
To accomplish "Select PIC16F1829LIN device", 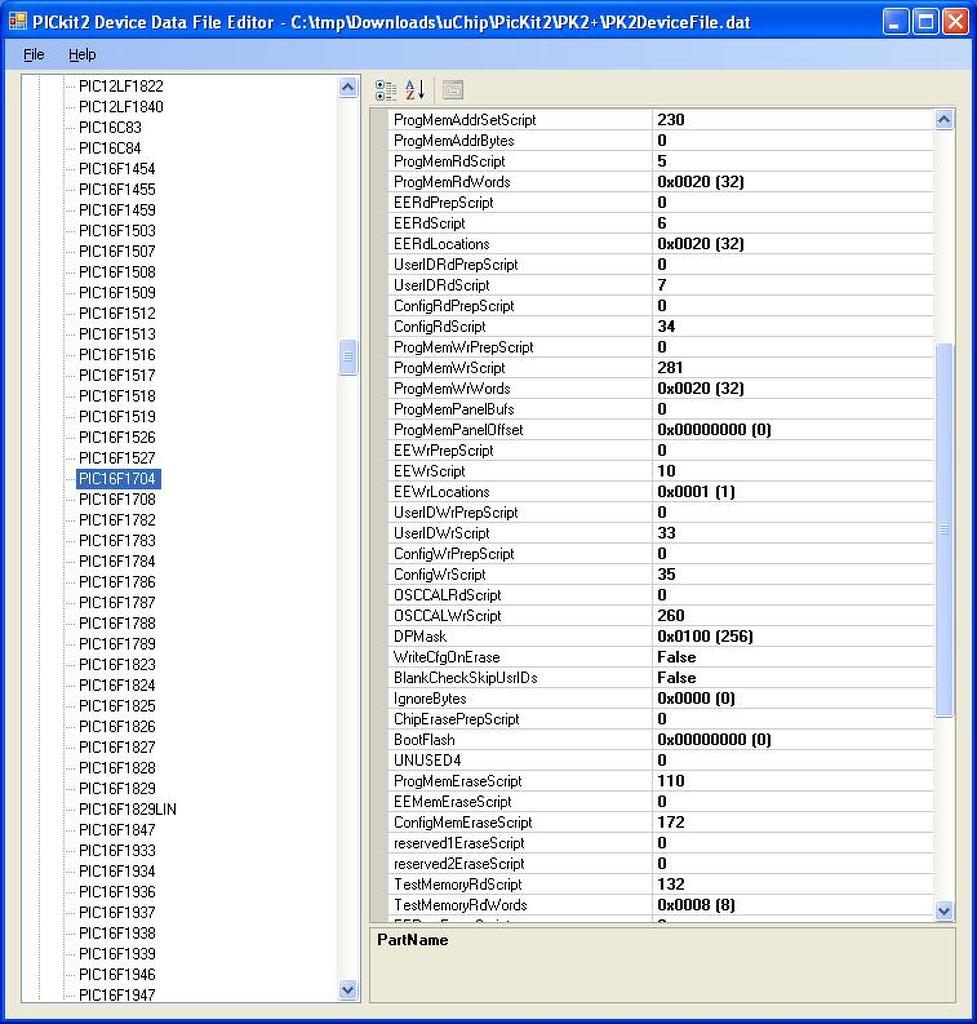I will [x=127, y=809].
